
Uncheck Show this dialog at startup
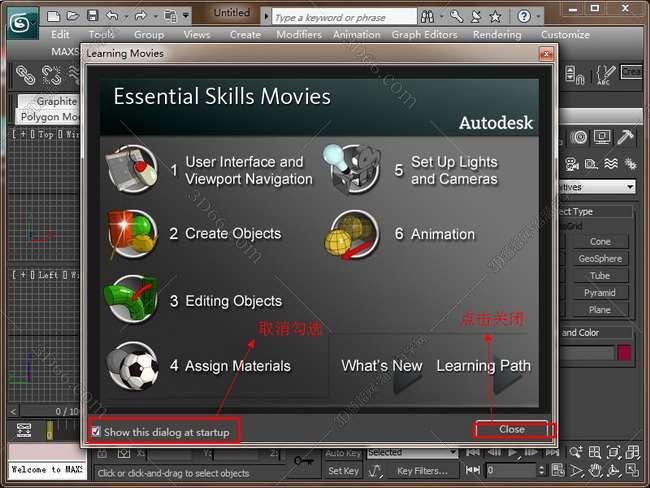[x=96, y=432]
